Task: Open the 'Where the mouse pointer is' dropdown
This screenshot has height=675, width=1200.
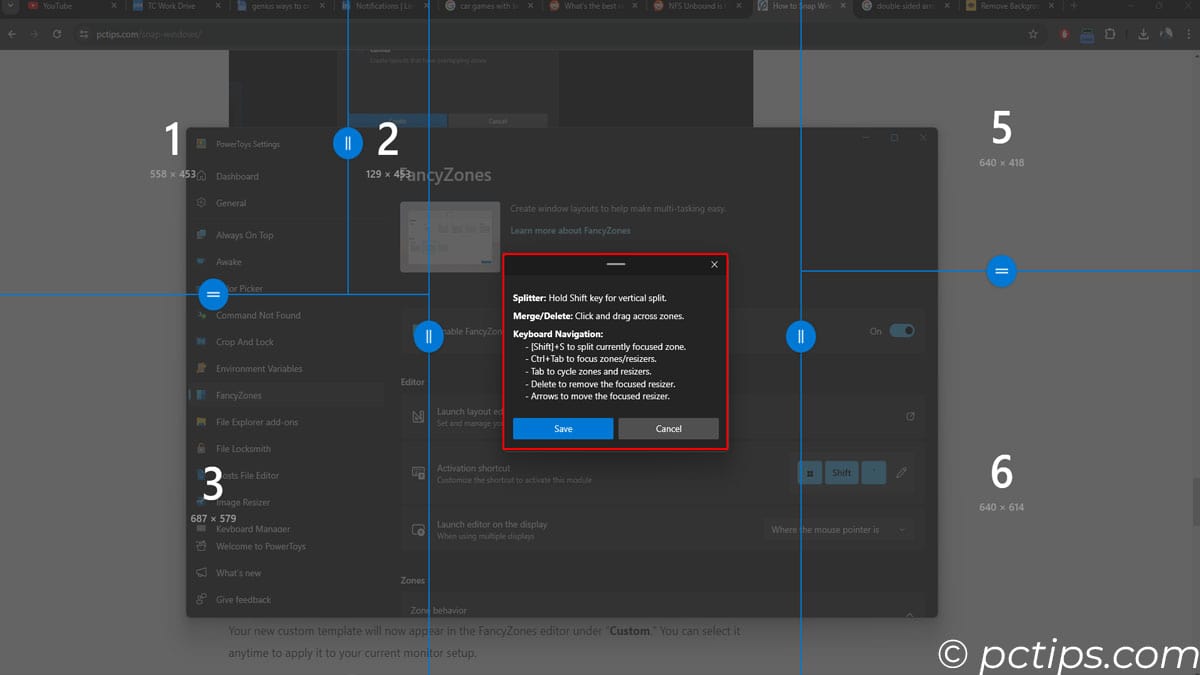Action: [838, 530]
